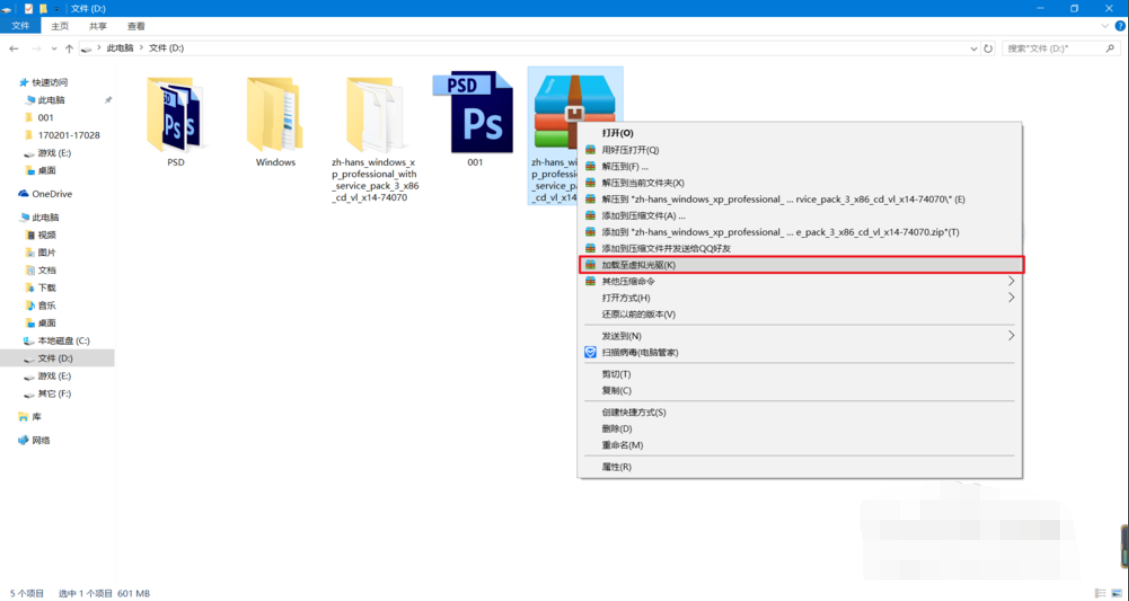Click the archive icon beside 解压到(F)
This screenshot has width=1129, height=601.
tap(590, 167)
